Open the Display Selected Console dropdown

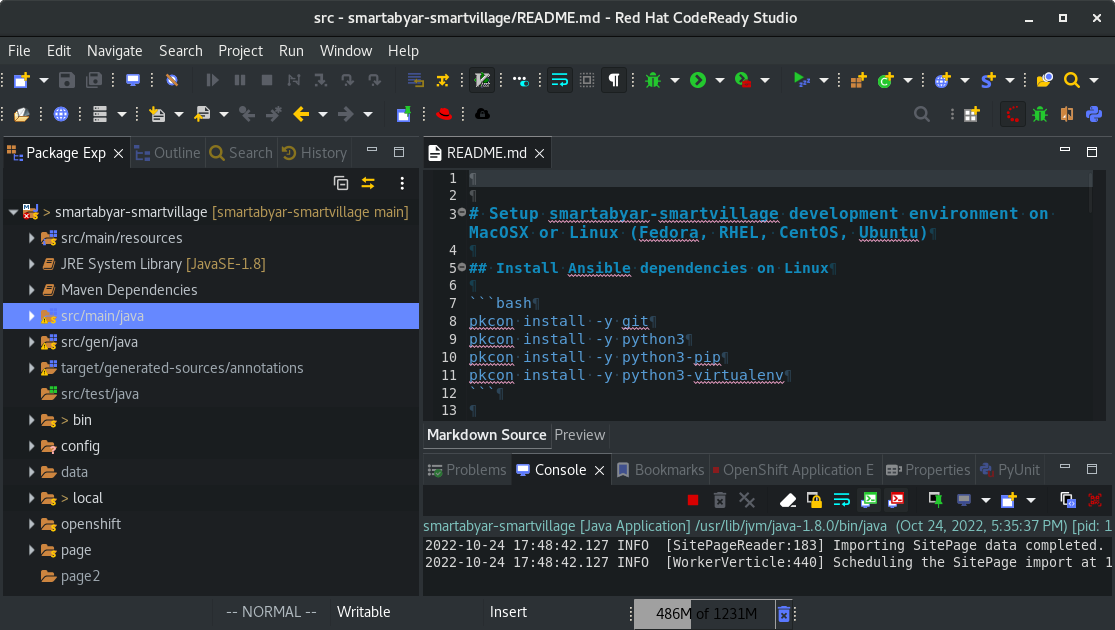(x=986, y=501)
